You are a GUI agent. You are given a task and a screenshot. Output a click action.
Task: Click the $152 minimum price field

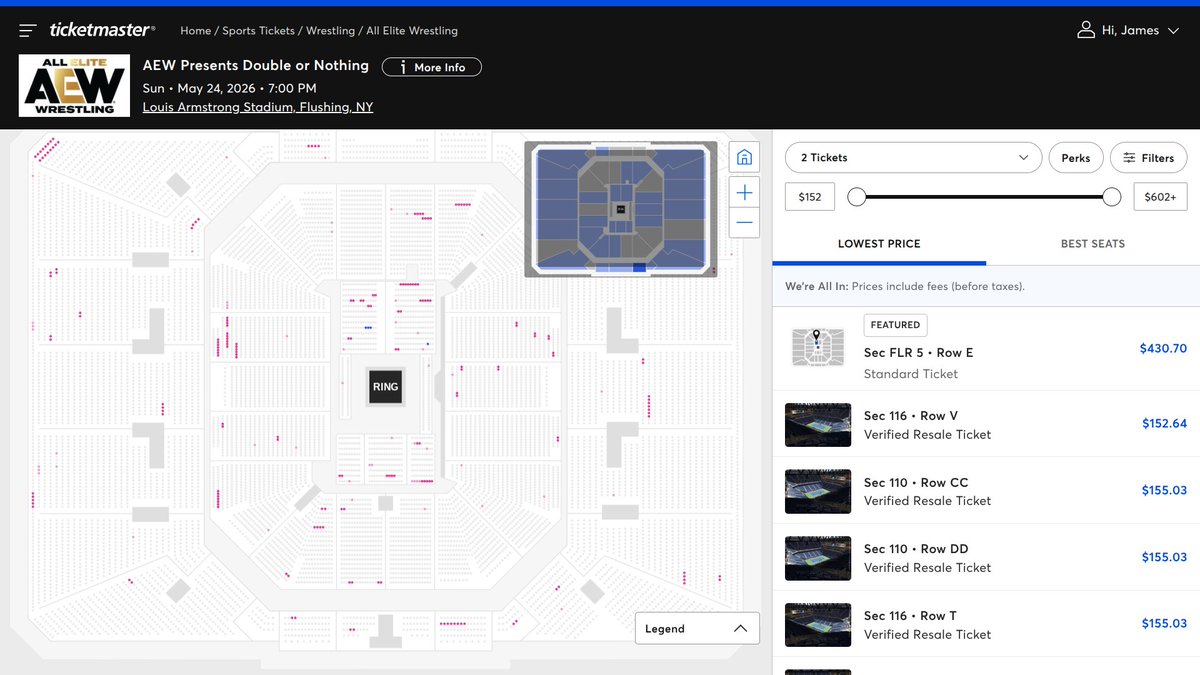(x=810, y=197)
